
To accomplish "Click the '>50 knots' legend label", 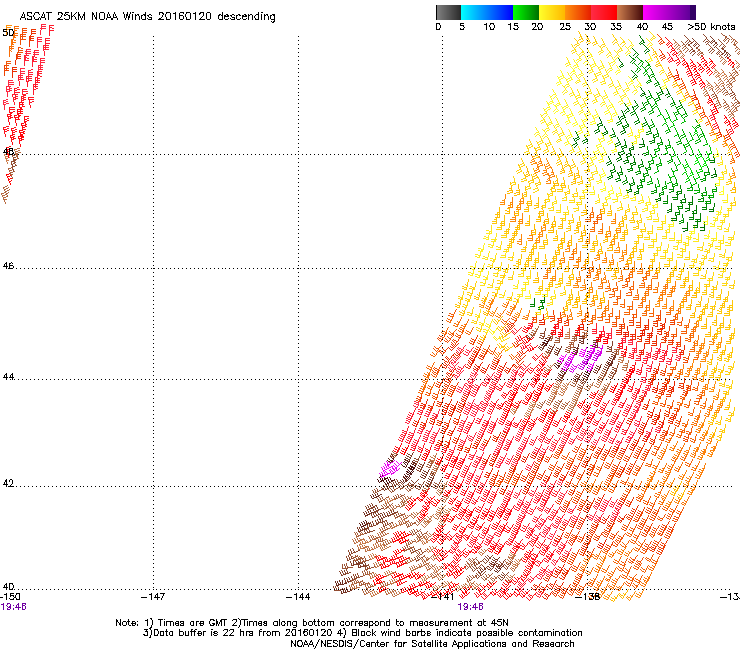I will click(x=711, y=27).
